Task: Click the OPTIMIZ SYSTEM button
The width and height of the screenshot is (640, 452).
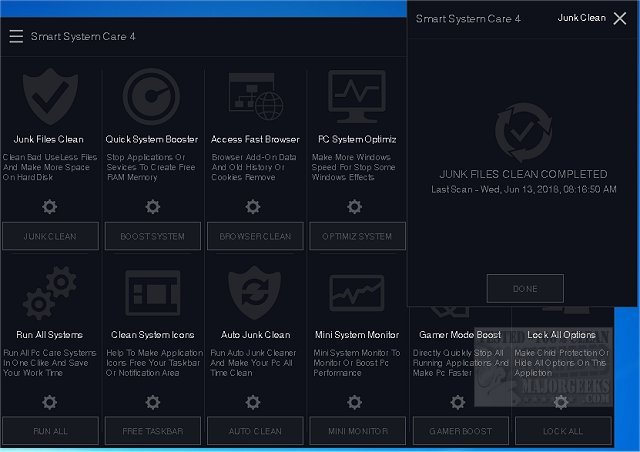Action: (x=357, y=236)
